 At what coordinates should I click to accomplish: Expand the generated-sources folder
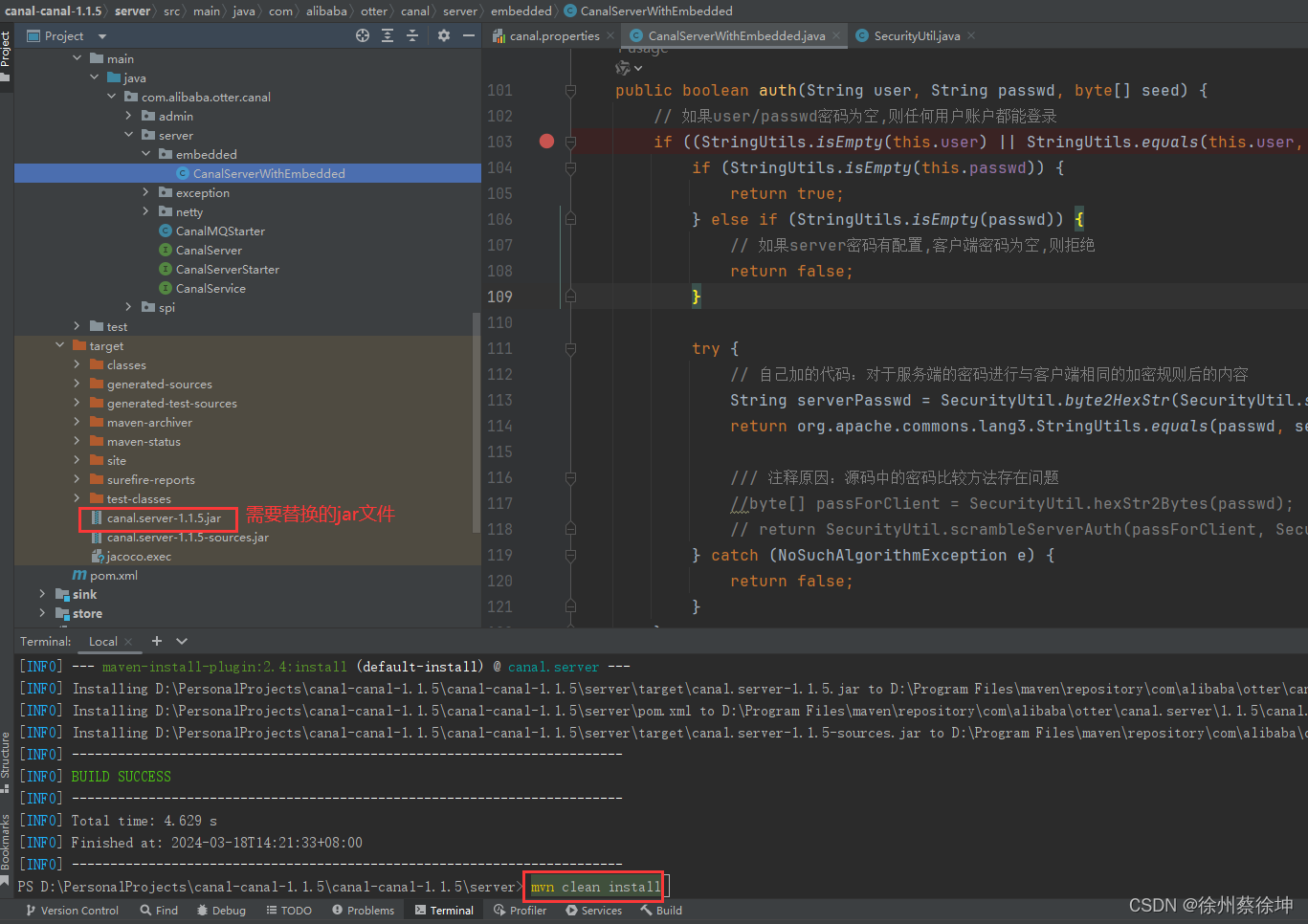tap(78, 384)
